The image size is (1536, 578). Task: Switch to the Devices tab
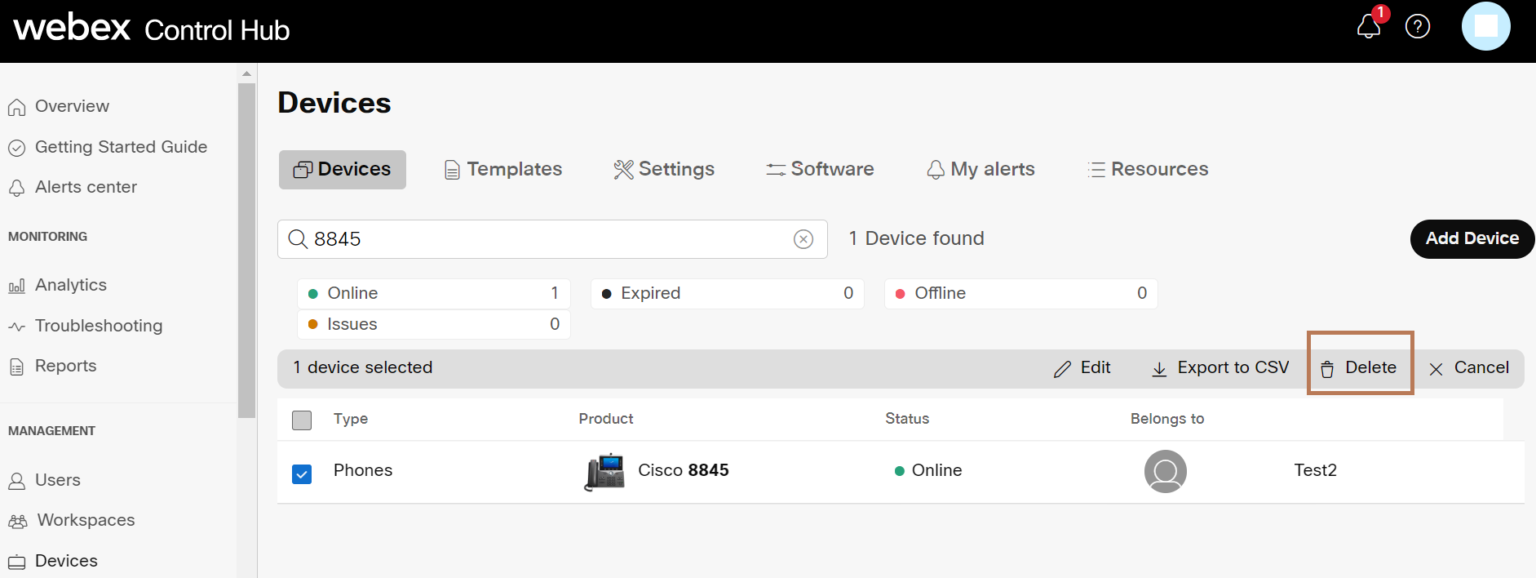click(342, 169)
